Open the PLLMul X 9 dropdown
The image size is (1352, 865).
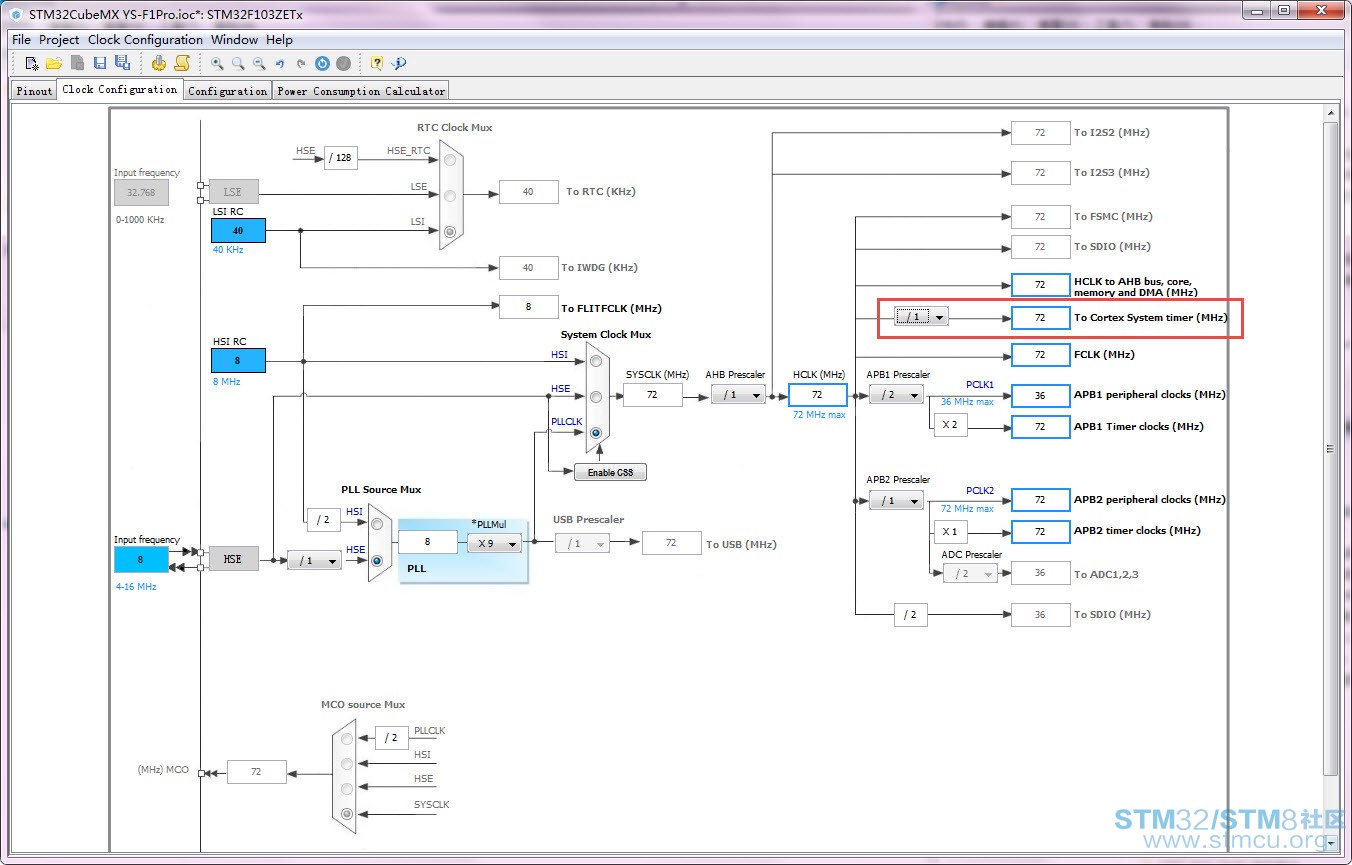[x=494, y=543]
